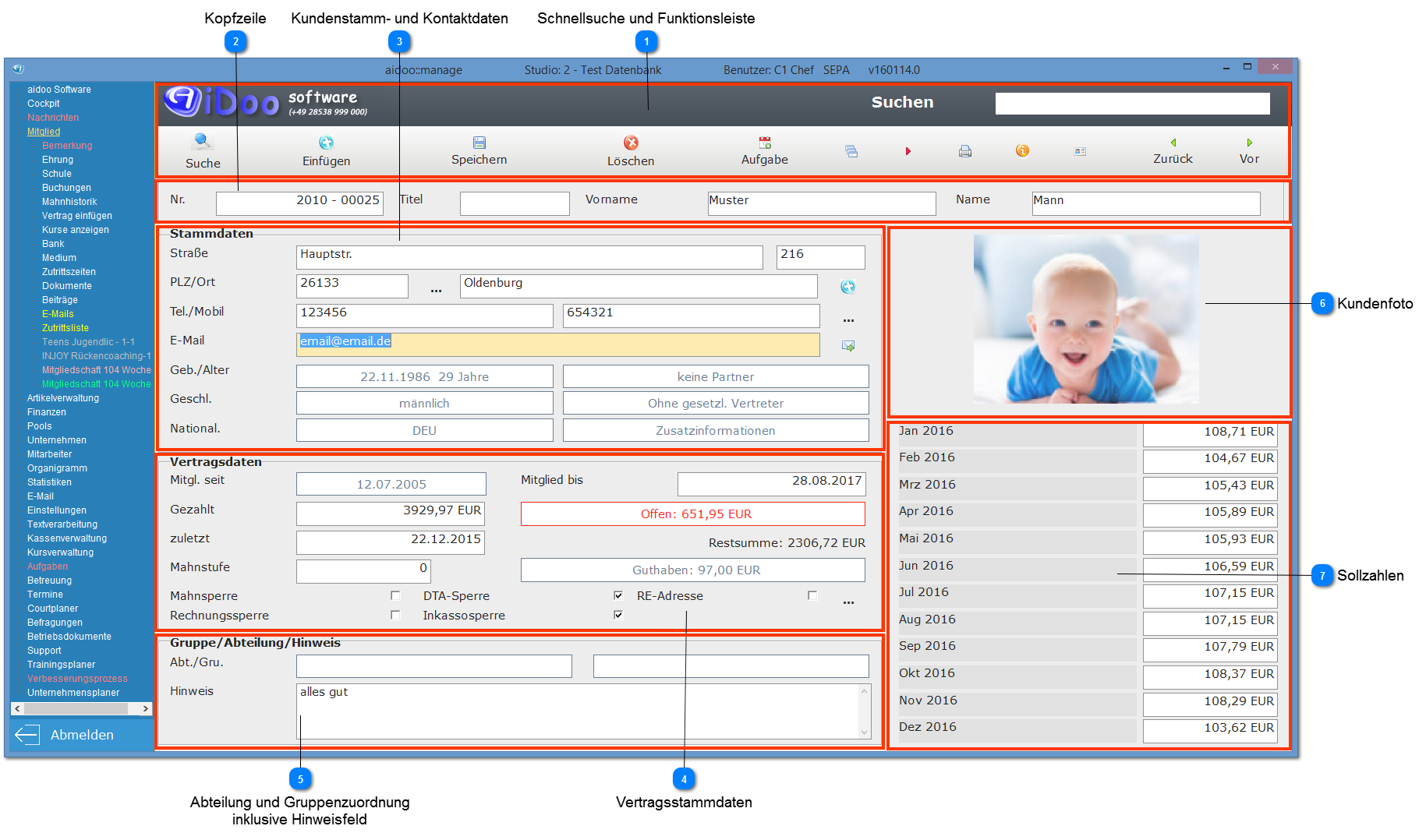1426x840 pixels.
Task: Open Mahnhistorik under Mitglied
Action: (69, 202)
